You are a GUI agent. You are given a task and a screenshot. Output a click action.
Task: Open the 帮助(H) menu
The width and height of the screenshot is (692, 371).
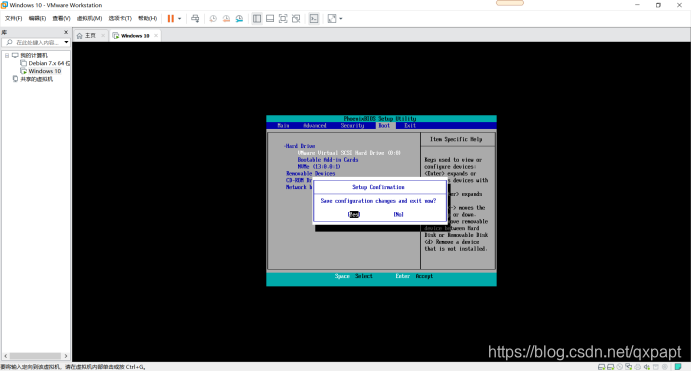(x=147, y=19)
